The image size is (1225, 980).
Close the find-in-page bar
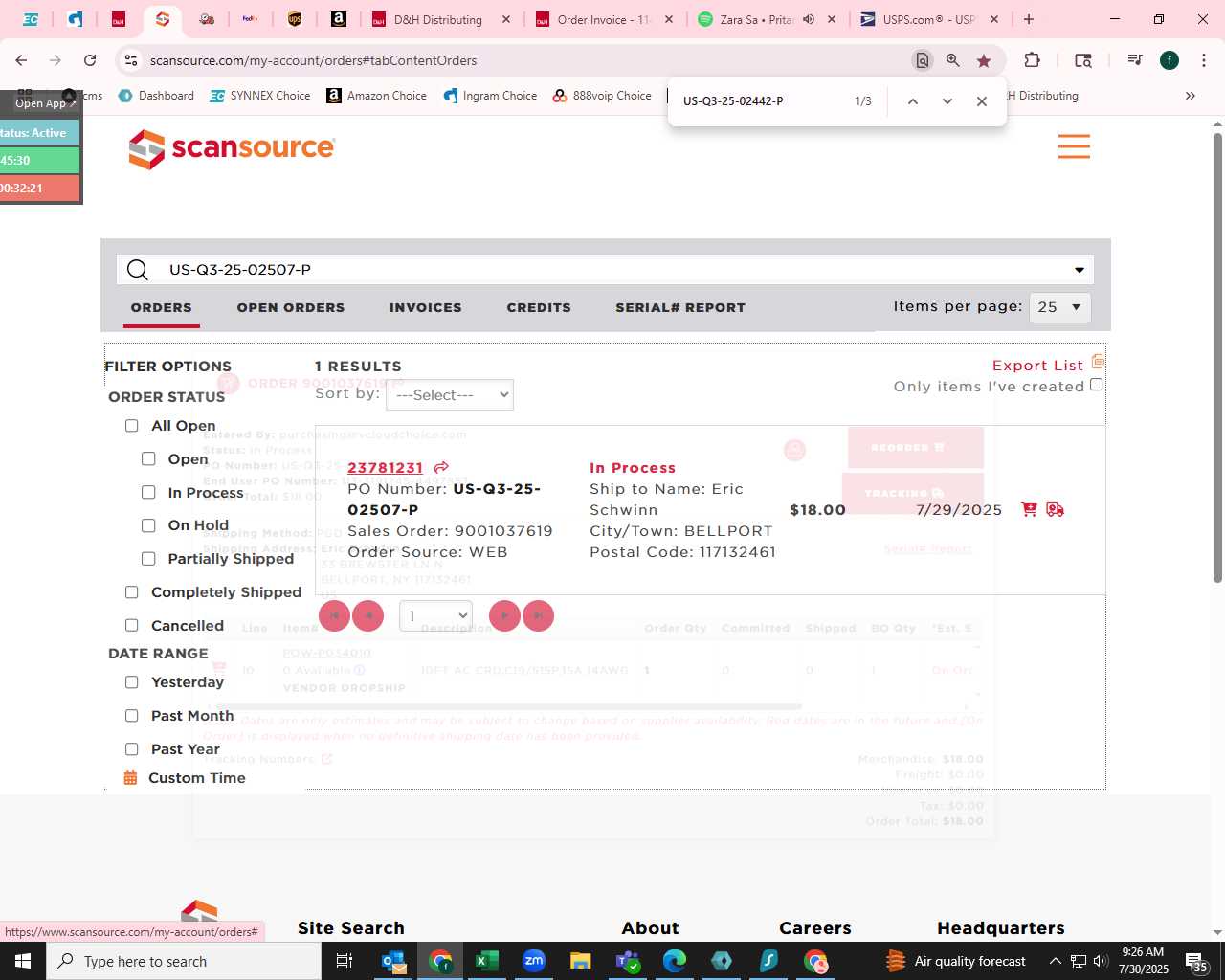coord(982,101)
